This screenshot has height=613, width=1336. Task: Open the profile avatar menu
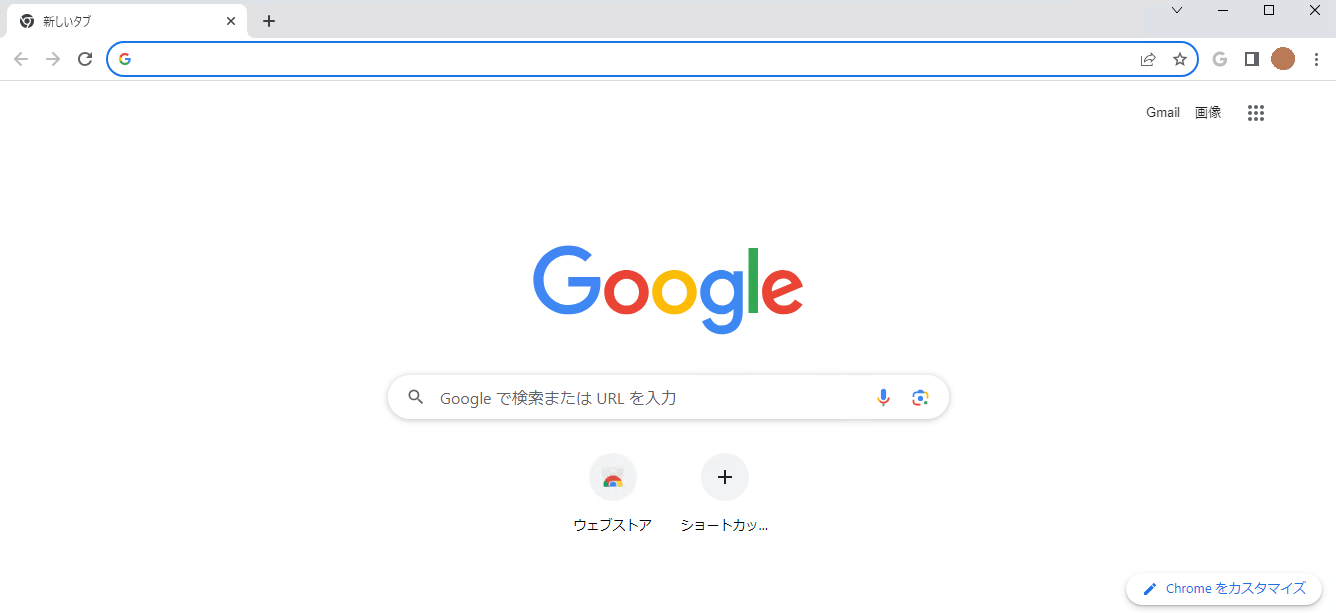coord(1283,59)
